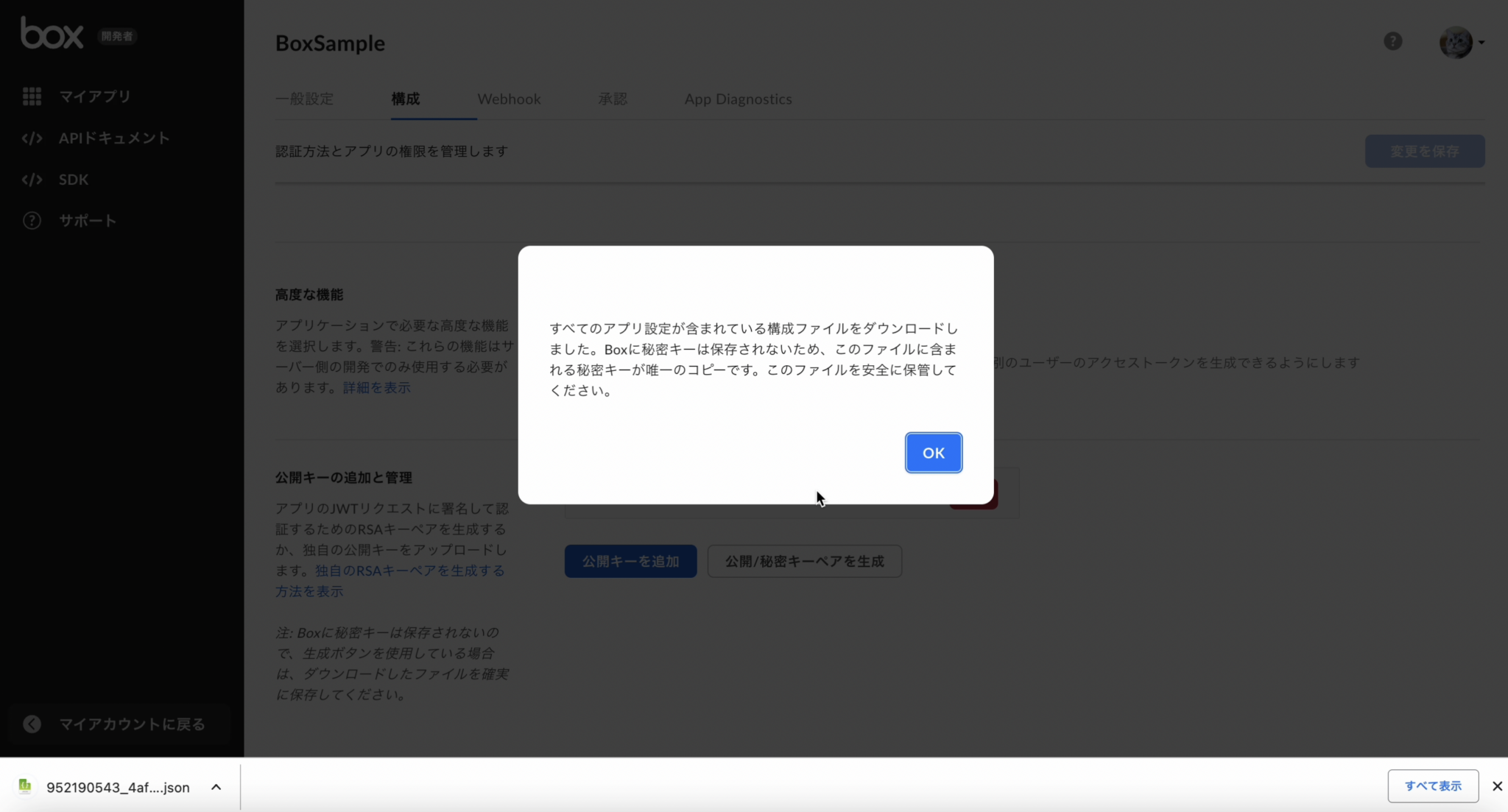Open the avatar account dropdown arrow
1508x812 pixels.
pyautogui.click(x=1480, y=43)
